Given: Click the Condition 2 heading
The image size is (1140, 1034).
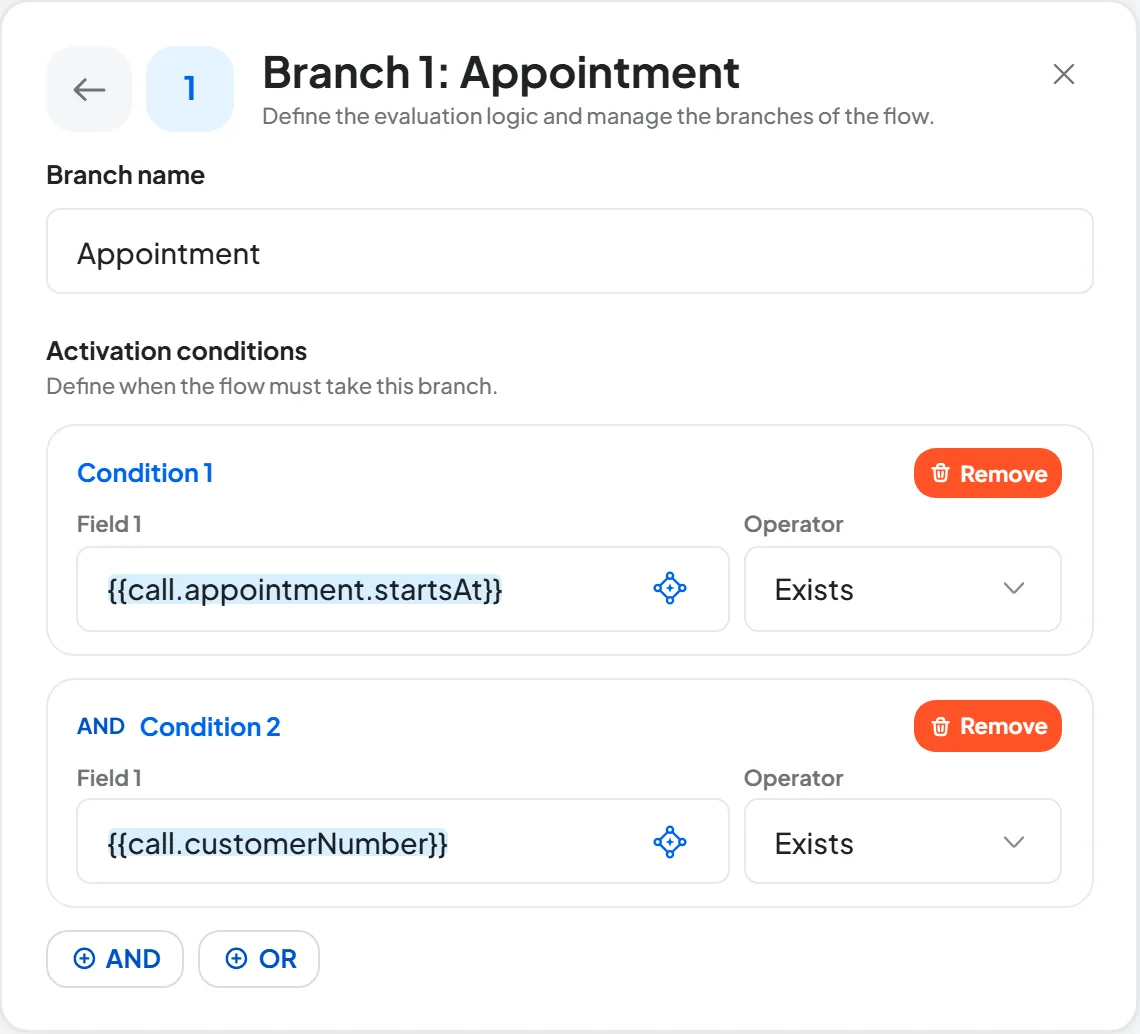Looking at the screenshot, I should [210, 726].
